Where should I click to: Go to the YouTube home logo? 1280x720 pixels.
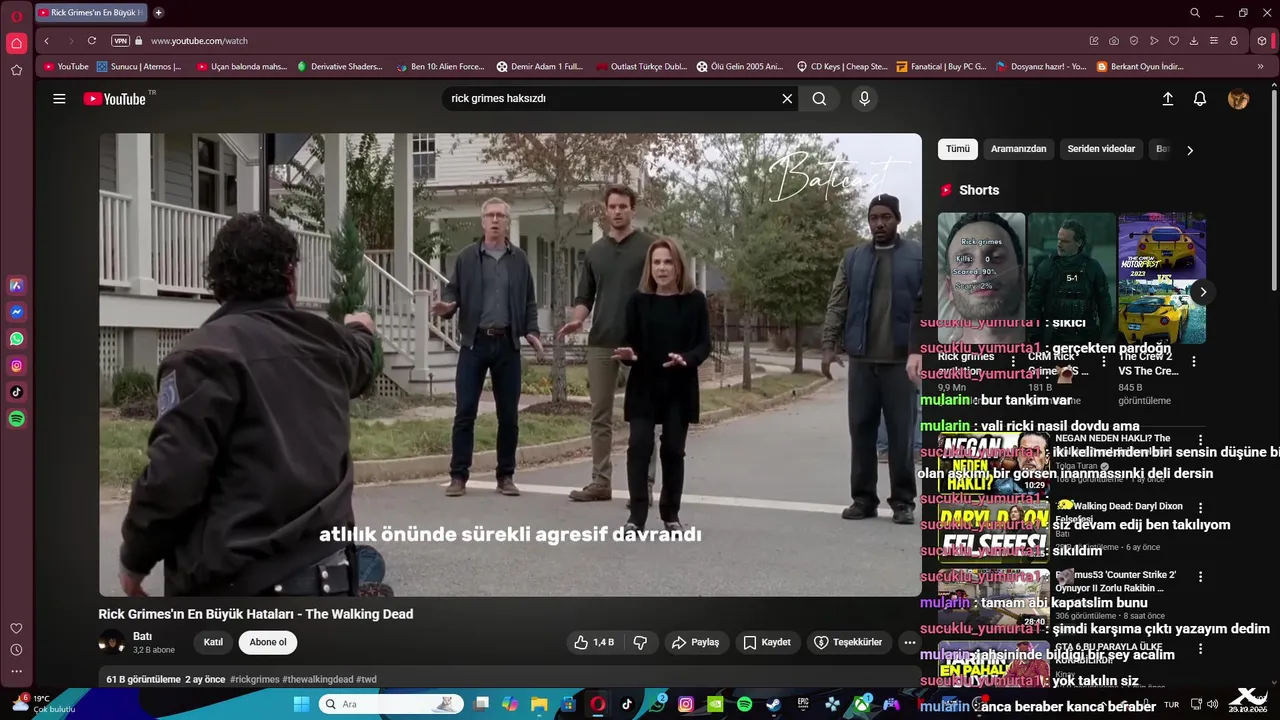pos(114,99)
